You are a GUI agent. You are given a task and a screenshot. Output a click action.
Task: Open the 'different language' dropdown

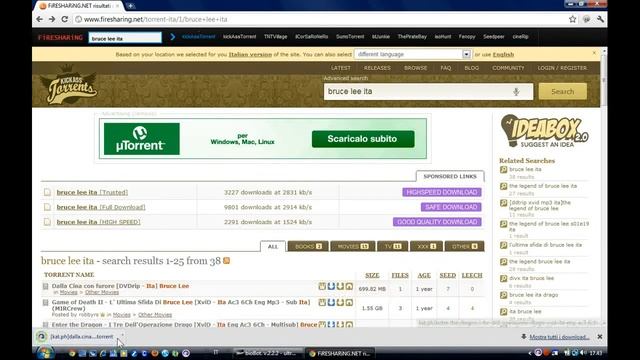click(413, 54)
